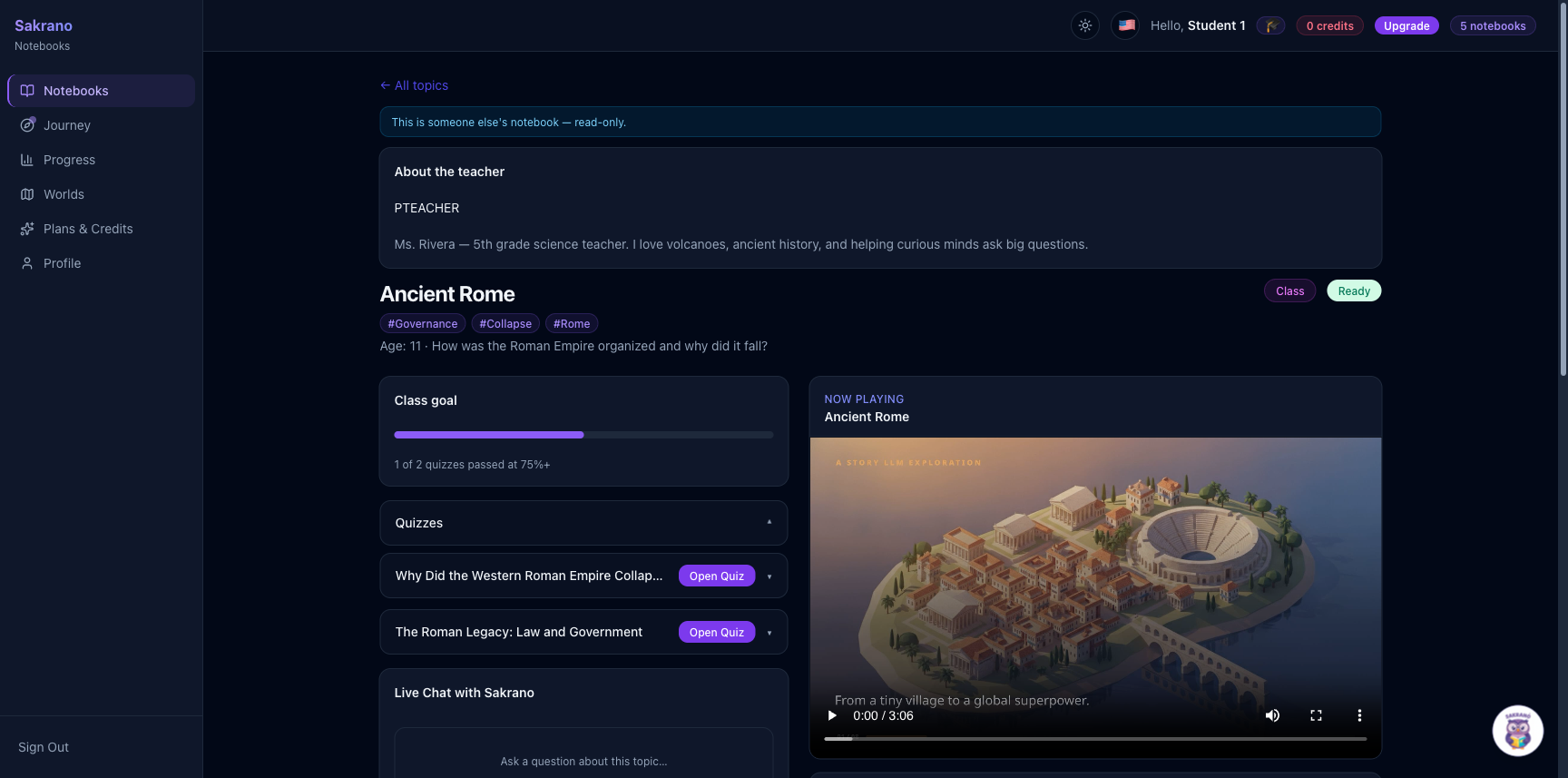
Task: Click the Upgrade button
Action: click(1406, 25)
